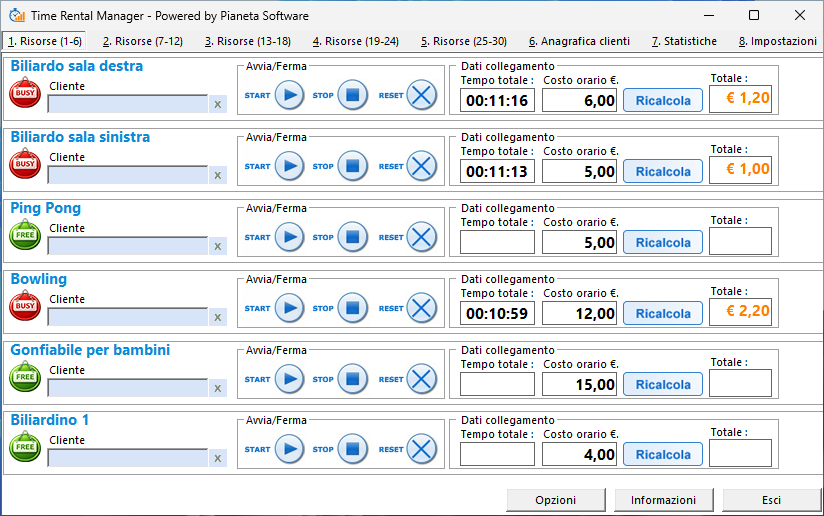Edit the hourly cost 6,00 for Biliardo sala destra

pos(579,100)
